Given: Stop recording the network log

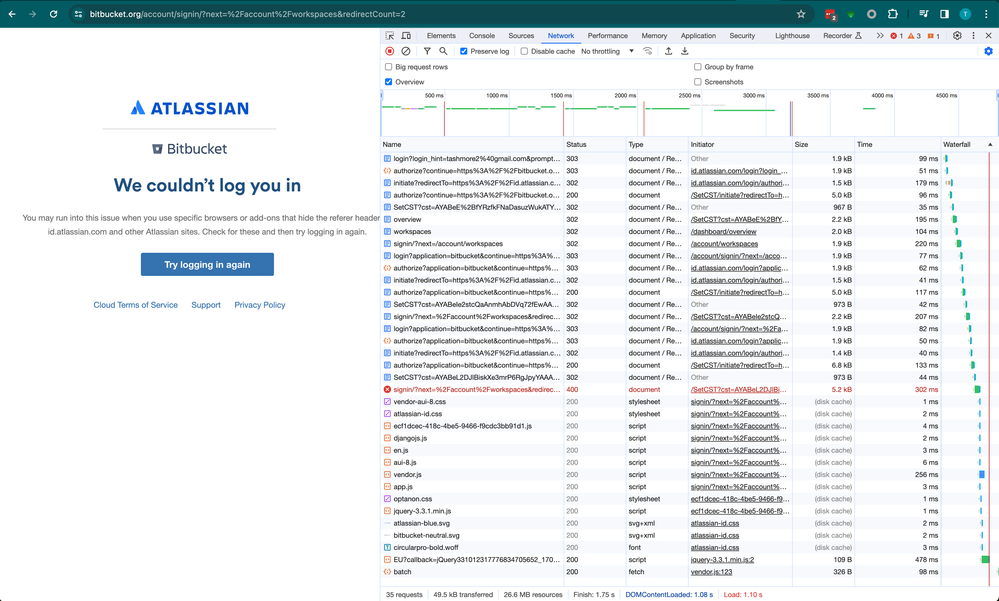Looking at the screenshot, I should [x=390, y=51].
